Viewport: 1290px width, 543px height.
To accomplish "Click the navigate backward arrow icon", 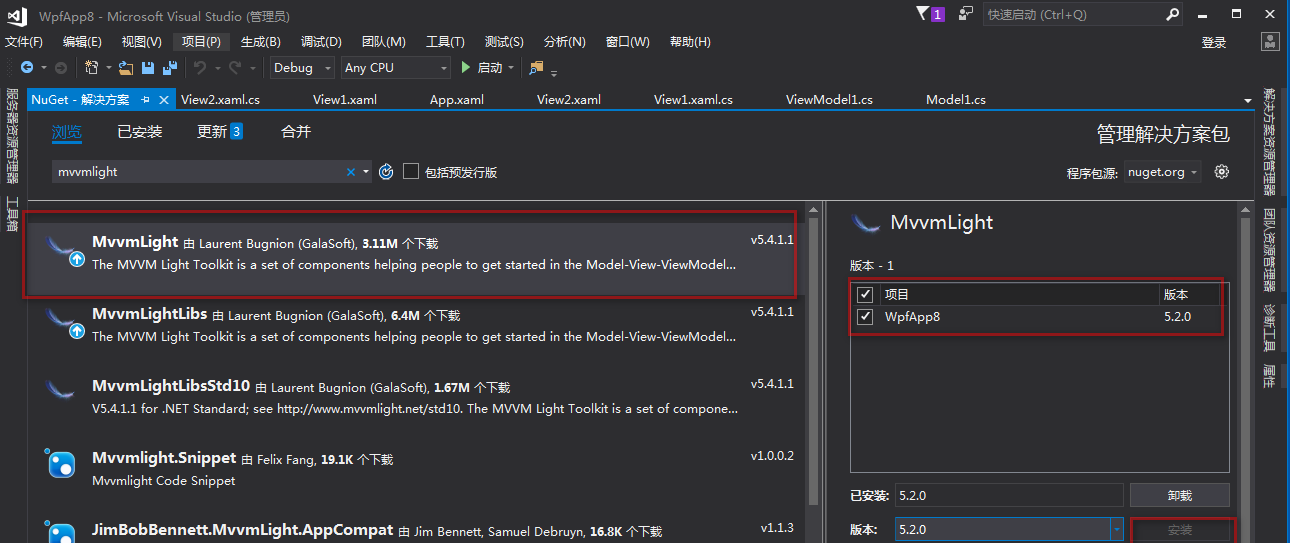I will point(27,67).
